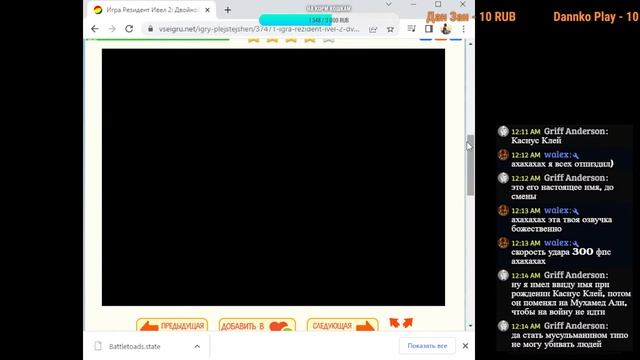View site info via the padlock icon
The image size is (640, 360).
[x=150, y=29]
